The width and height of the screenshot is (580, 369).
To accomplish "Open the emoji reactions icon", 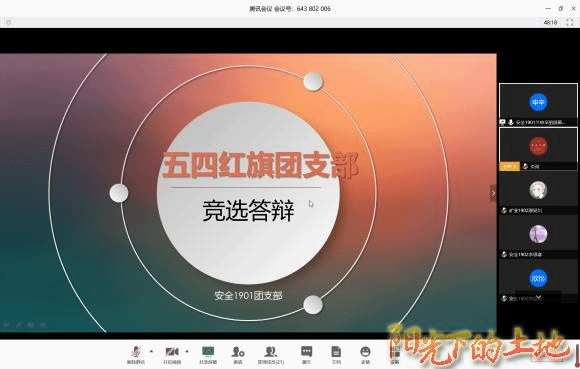I will pyautogui.click(x=365, y=355).
